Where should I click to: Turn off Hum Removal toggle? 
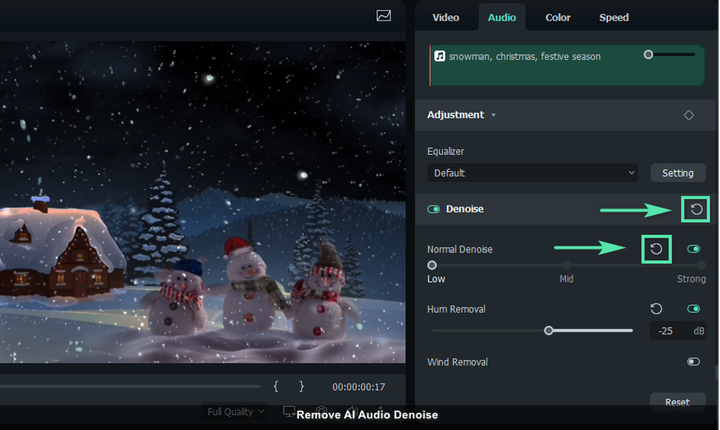[x=693, y=309]
